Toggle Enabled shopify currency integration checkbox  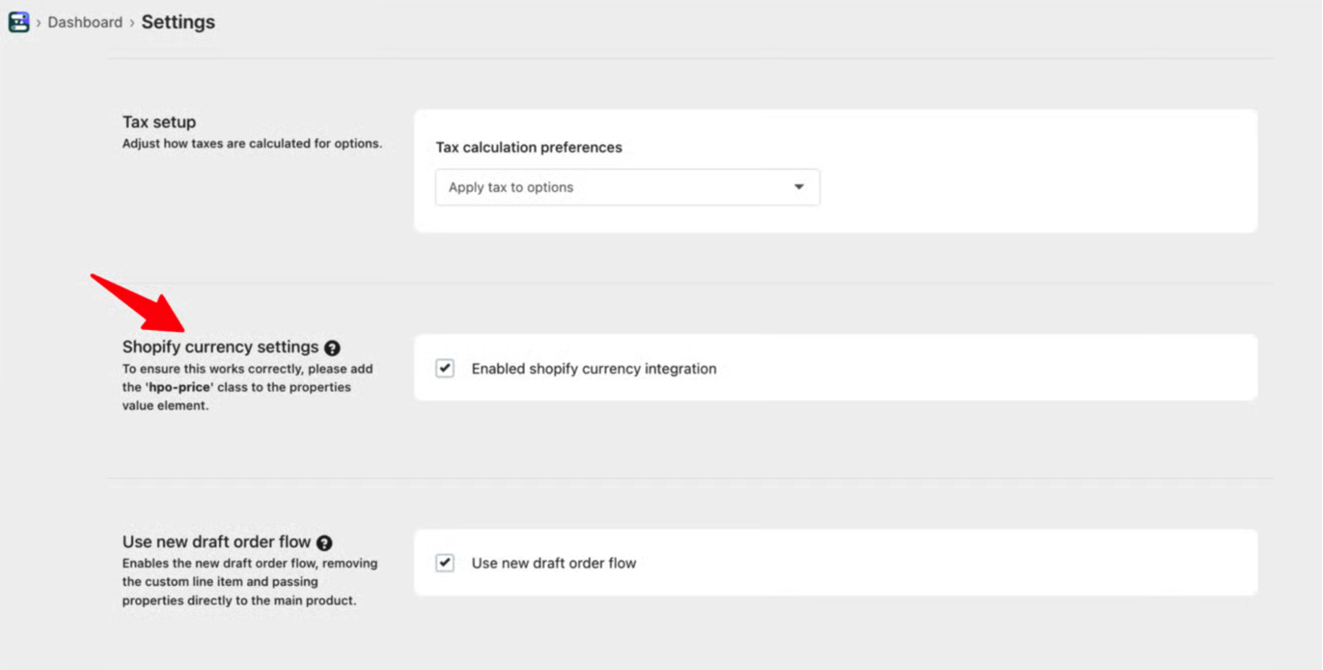(x=445, y=368)
